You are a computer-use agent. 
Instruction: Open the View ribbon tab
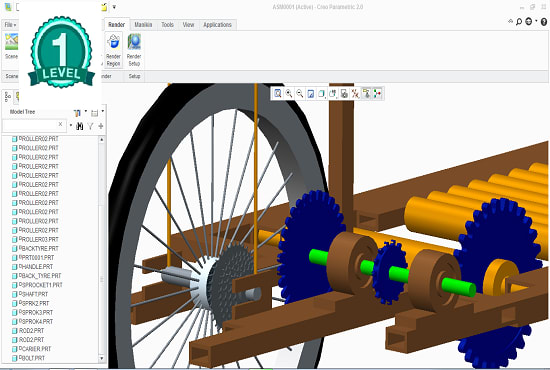(x=188, y=25)
